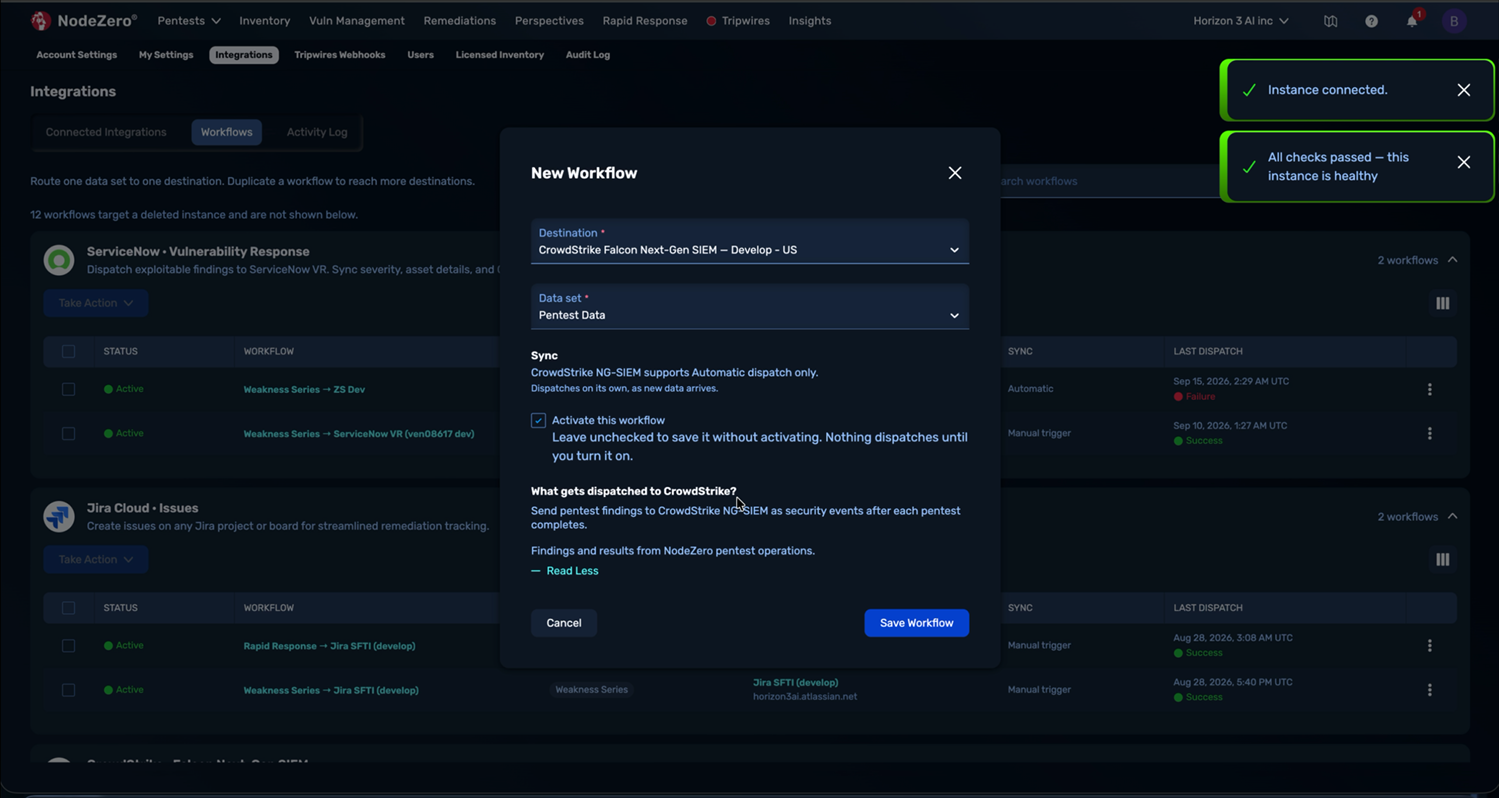Switch to Licensed Inventory tab

pos(500,55)
